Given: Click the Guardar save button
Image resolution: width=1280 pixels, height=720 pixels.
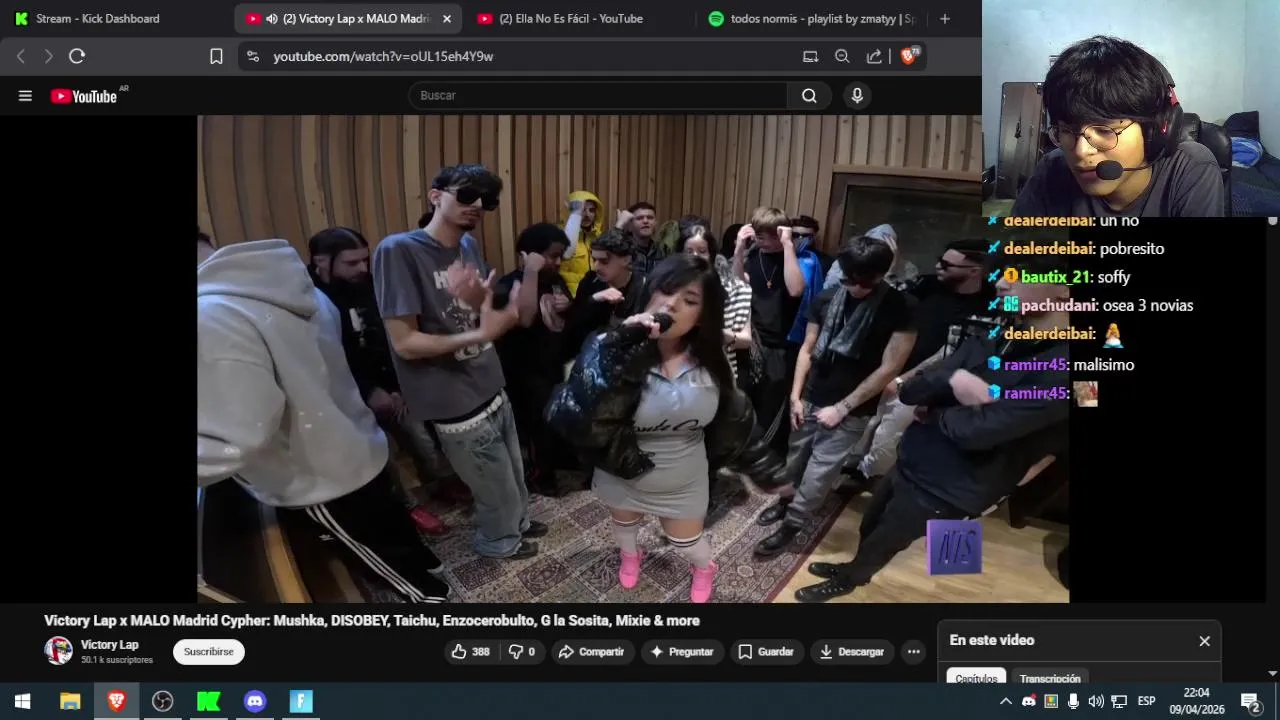Looking at the screenshot, I should [766, 652].
